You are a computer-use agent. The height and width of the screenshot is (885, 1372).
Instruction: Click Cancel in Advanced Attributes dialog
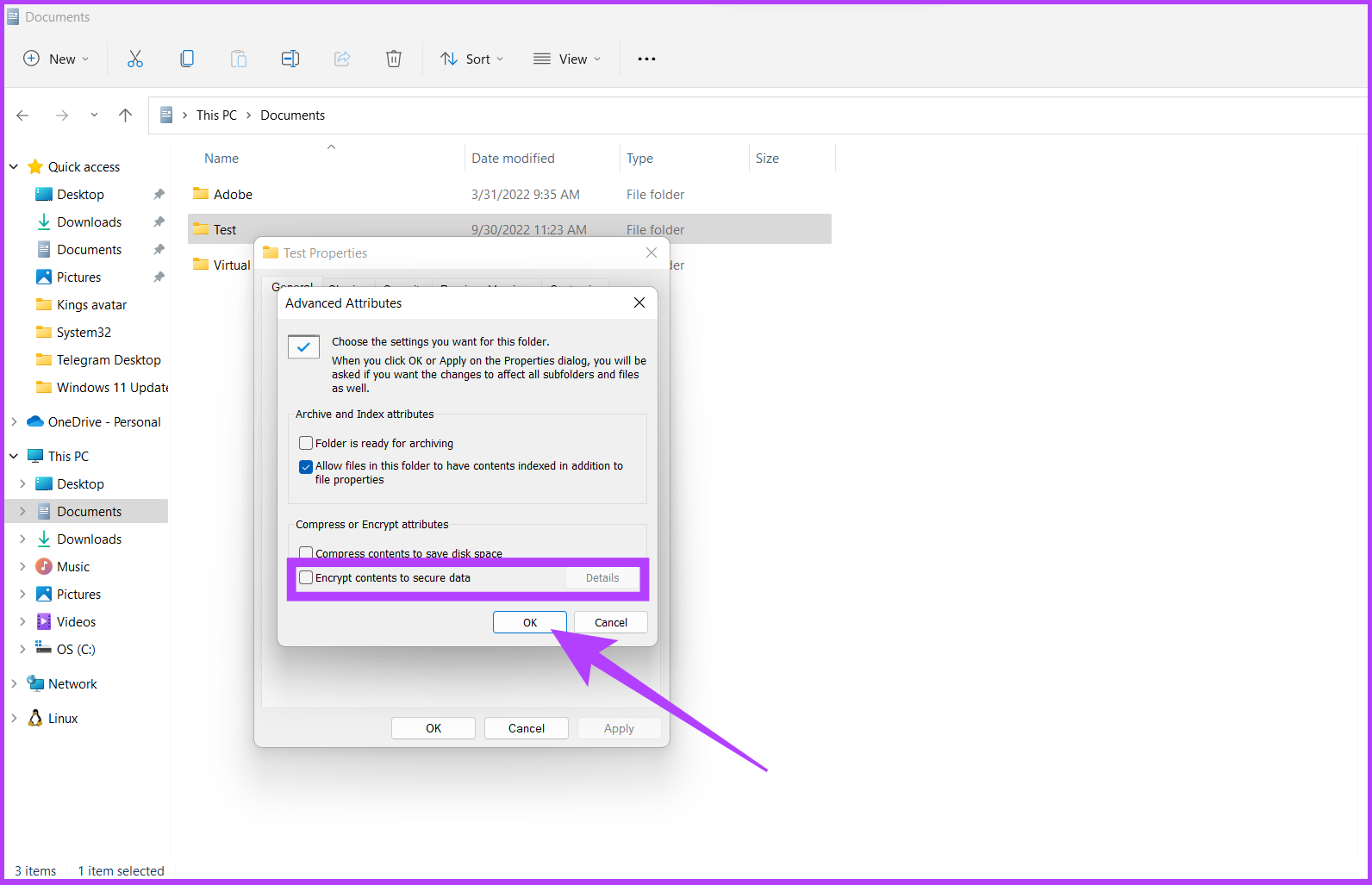(x=611, y=622)
